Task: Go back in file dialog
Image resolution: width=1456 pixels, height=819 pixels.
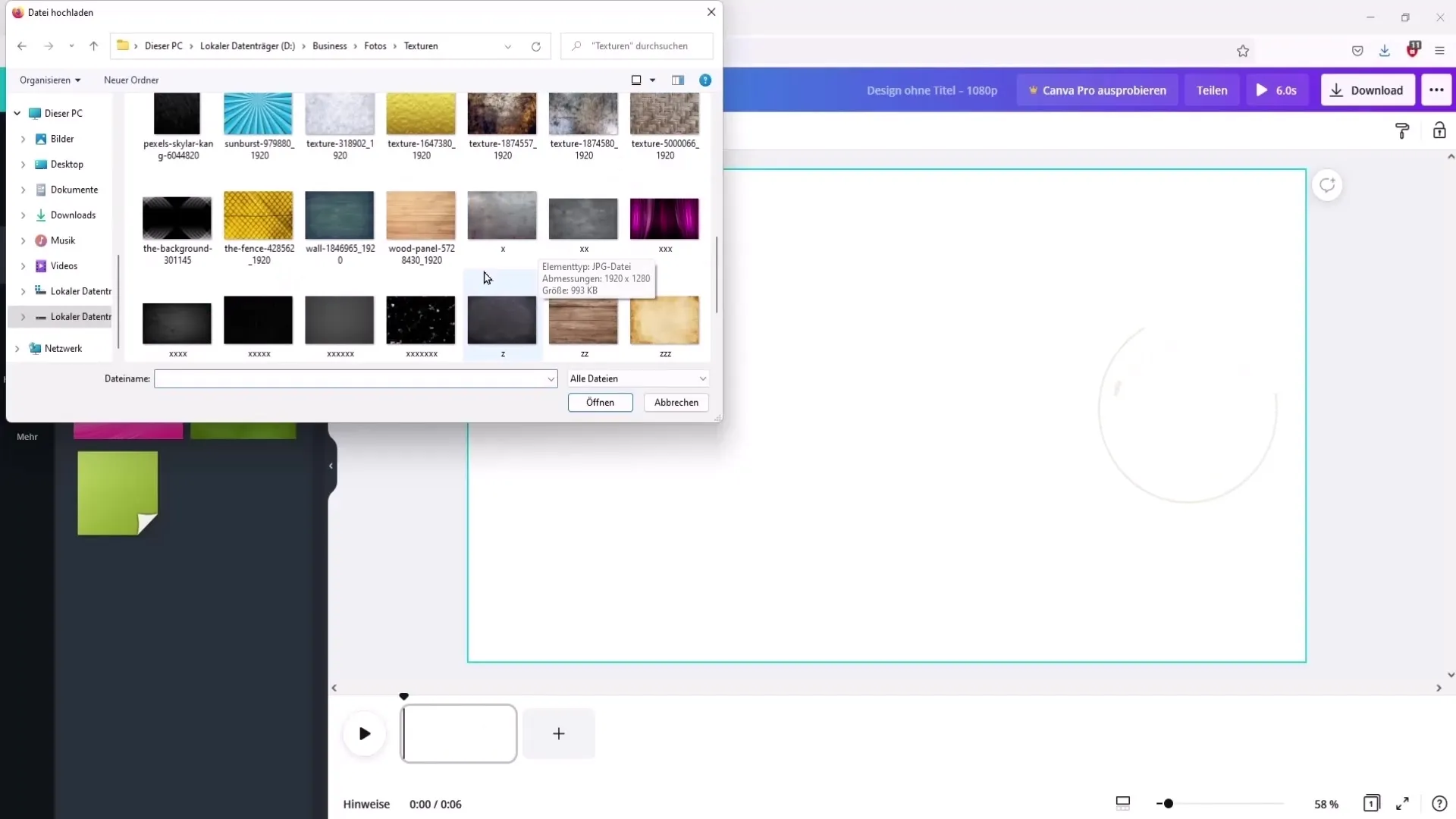Action: pos(21,46)
